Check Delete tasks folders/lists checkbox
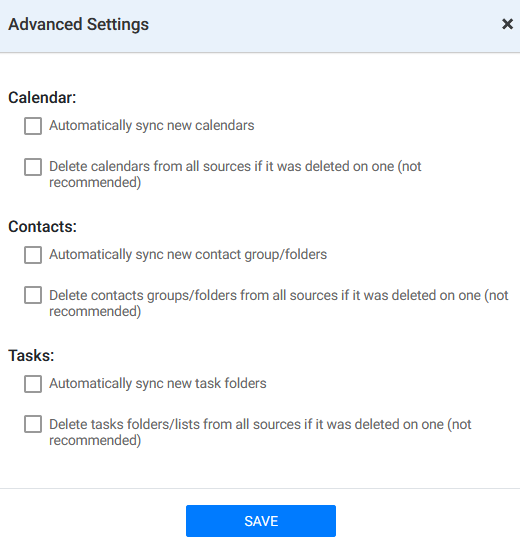 coord(33,425)
